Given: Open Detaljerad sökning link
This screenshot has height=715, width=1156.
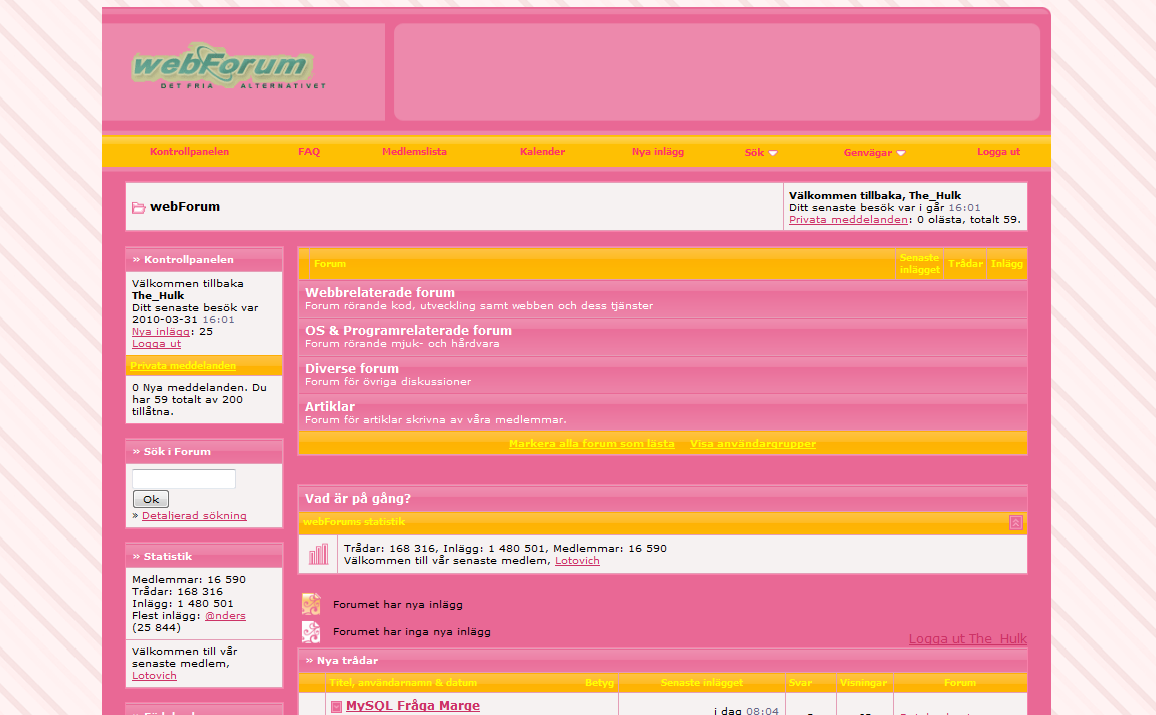Looking at the screenshot, I should tap(194, 516).
